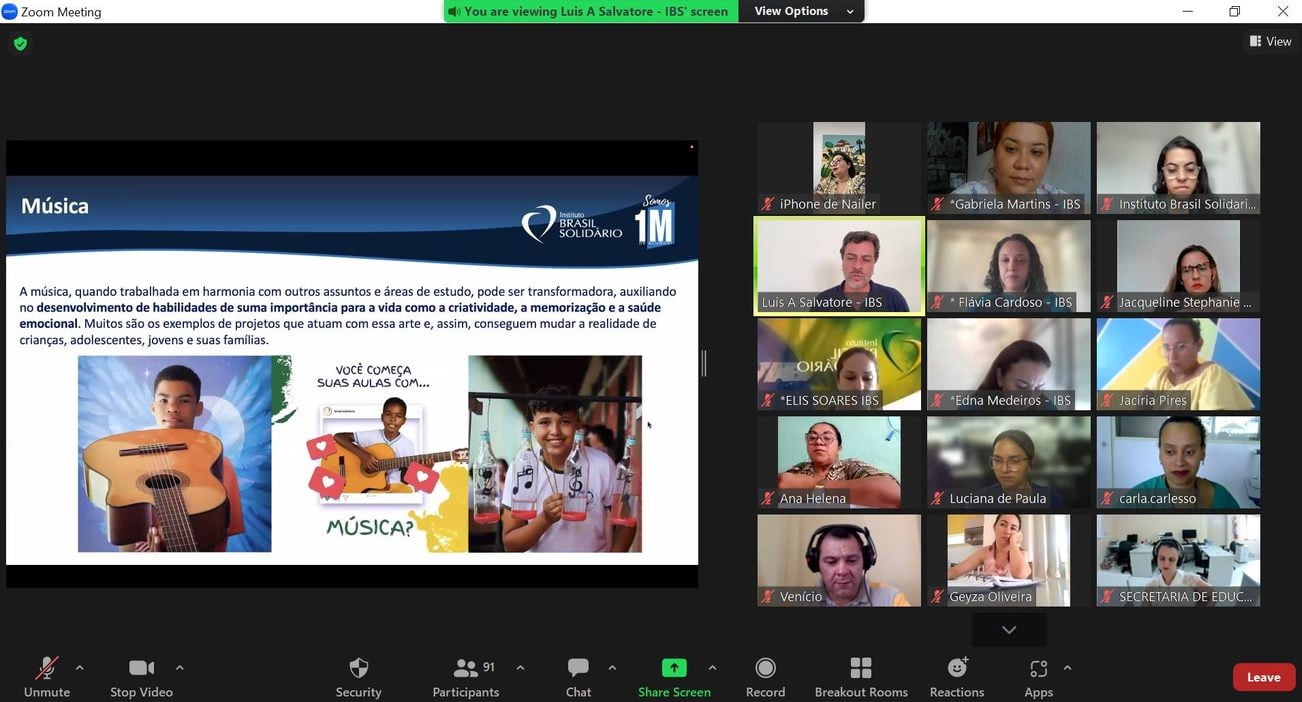Click the red Leave button
Image resolution: width=1302 pixels, height=702 pixels.
1263,677
